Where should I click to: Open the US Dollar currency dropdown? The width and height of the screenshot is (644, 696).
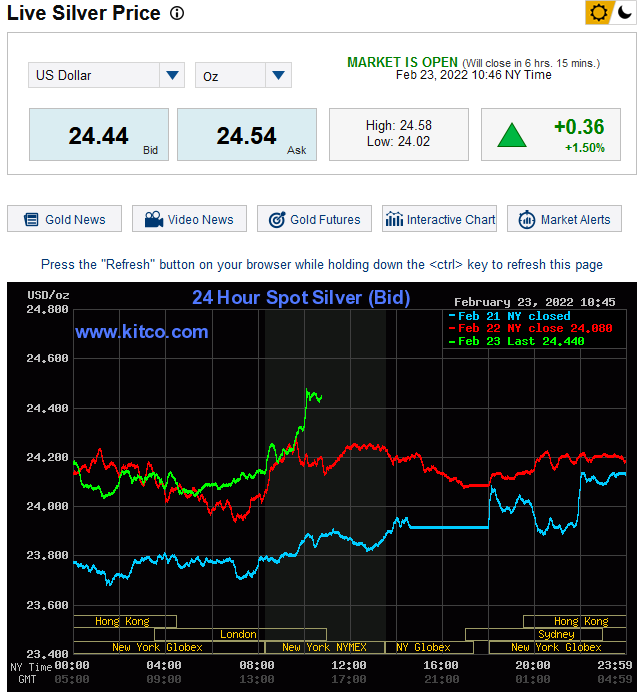[x=106, y=75]
